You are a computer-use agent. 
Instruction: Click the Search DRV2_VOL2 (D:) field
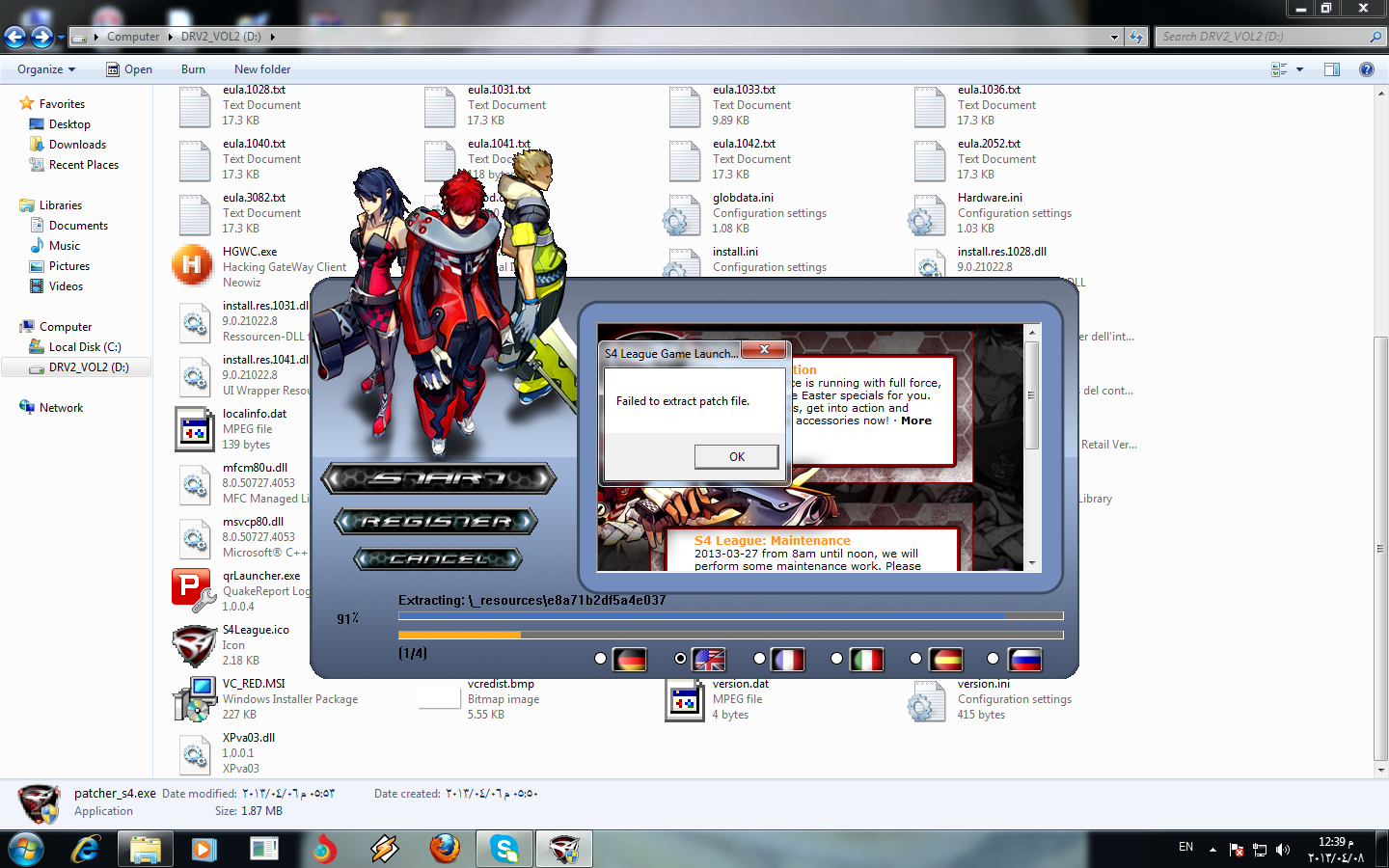click(1269, 37)
